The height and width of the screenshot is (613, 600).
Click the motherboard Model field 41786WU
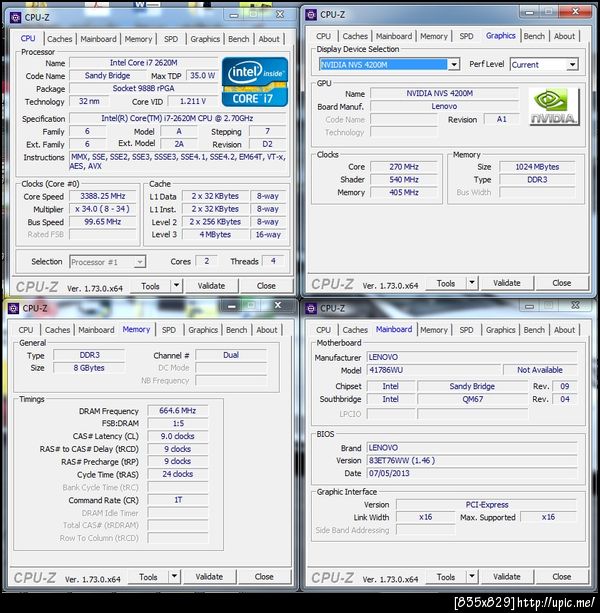[x=433, y=370]
